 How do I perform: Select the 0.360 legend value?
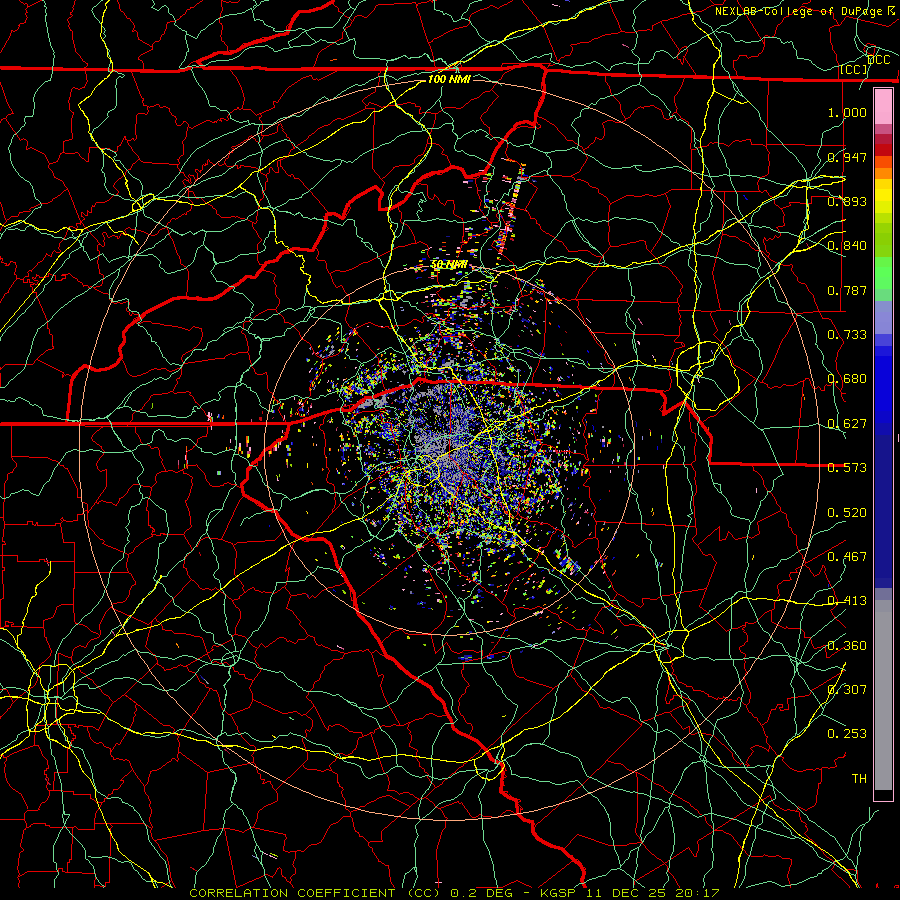click(847, 646)
